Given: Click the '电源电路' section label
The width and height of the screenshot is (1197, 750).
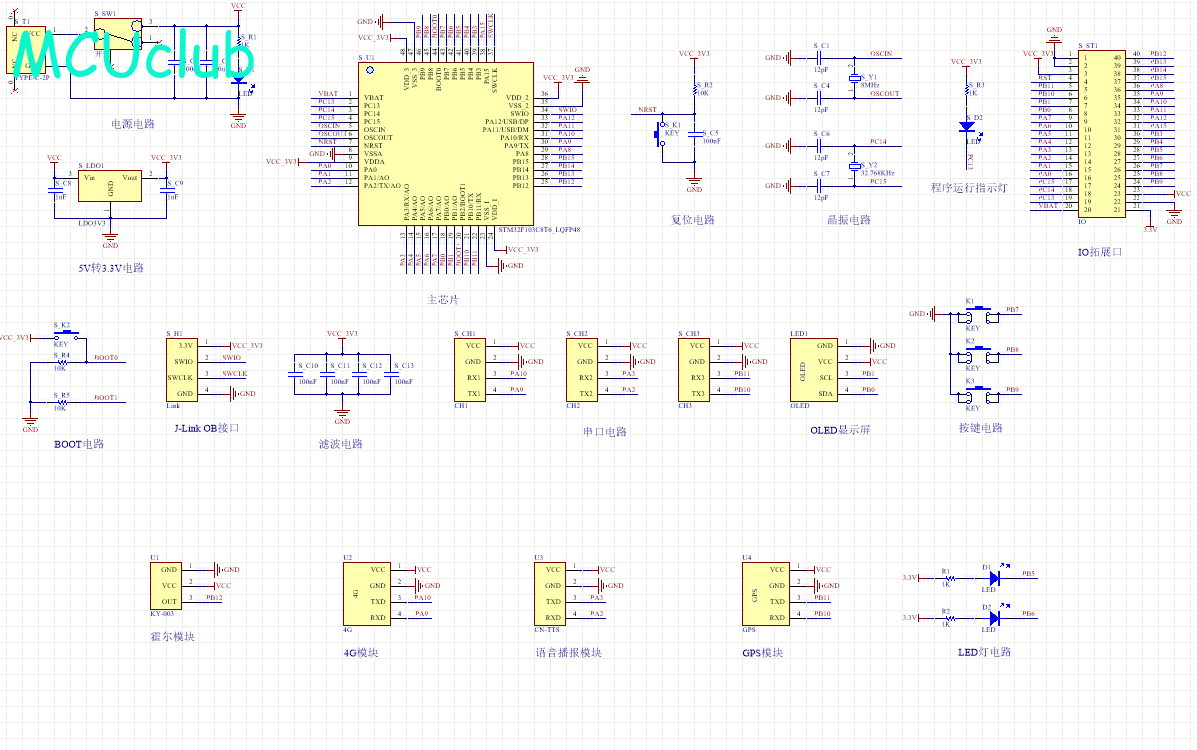Looking at the screenshot, I should coord(133,124).
